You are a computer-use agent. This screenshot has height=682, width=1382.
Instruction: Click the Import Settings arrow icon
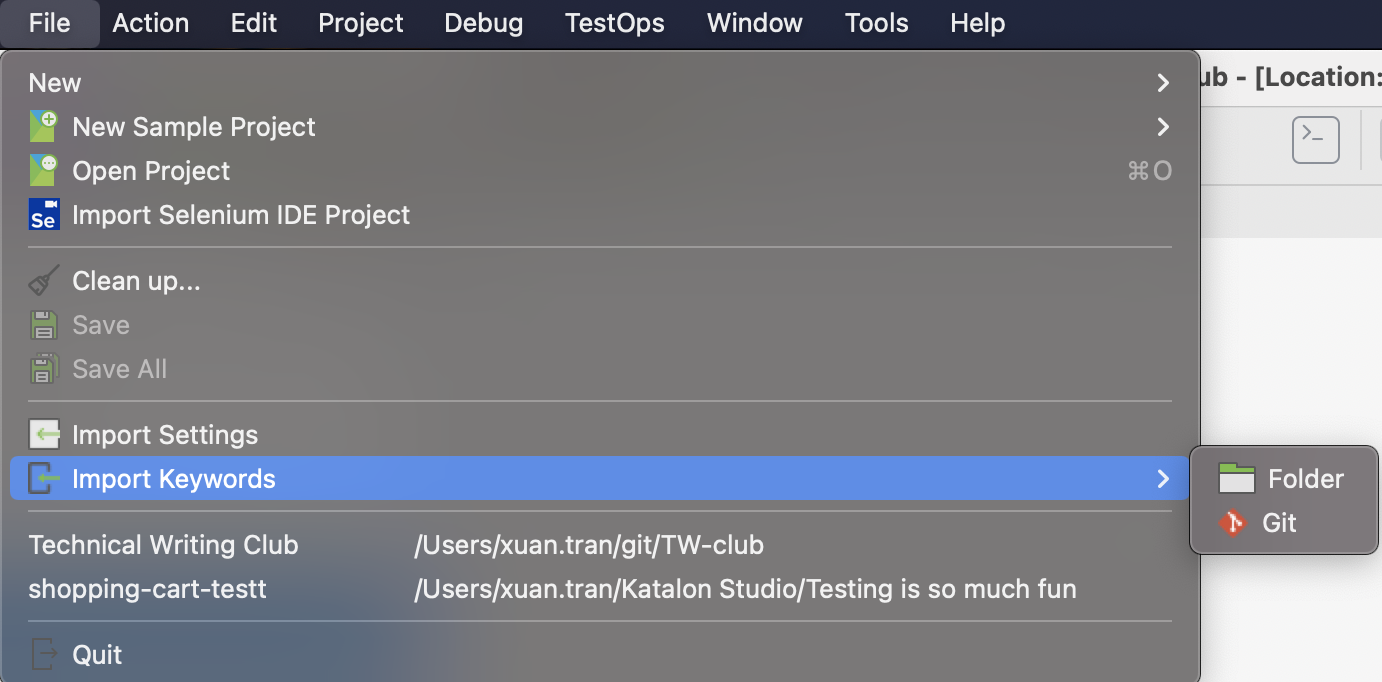(42, 434)
